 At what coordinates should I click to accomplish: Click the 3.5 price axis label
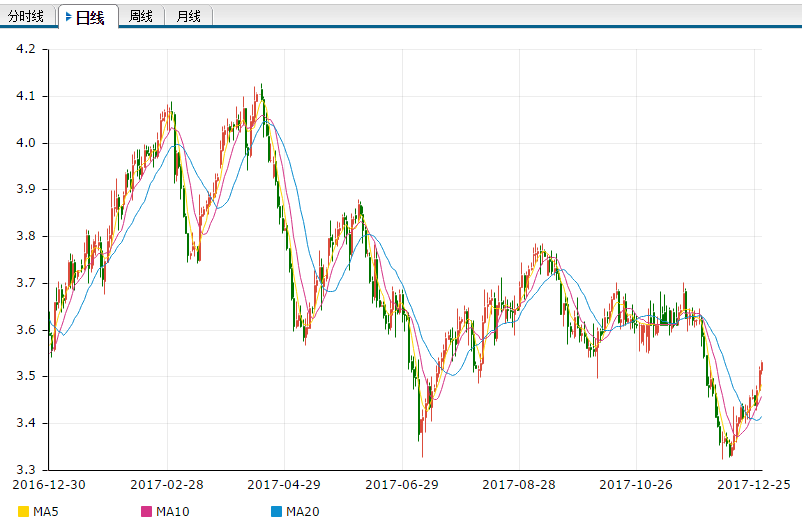point(26,376)
